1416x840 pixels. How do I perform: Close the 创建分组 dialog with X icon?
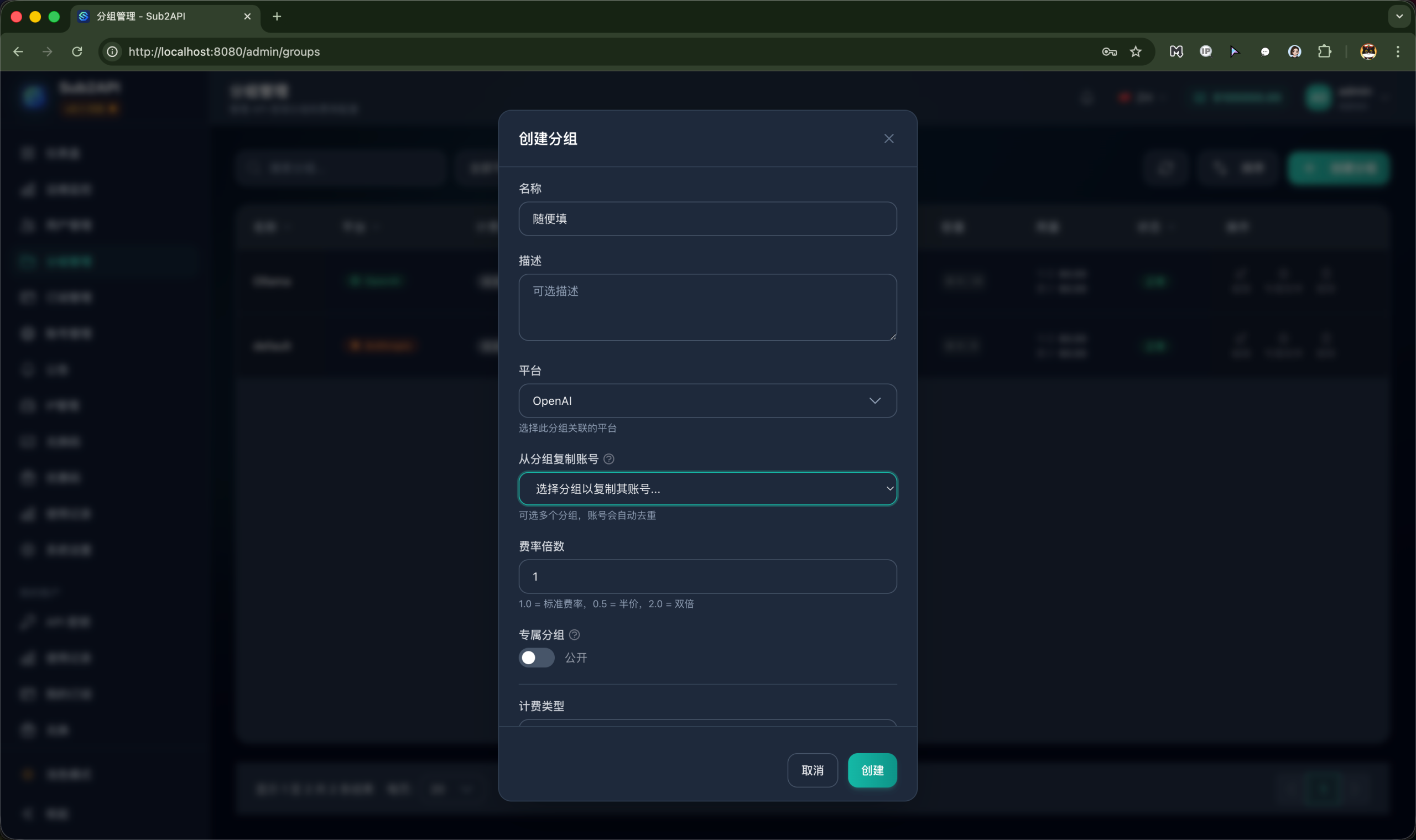(888, 139)
